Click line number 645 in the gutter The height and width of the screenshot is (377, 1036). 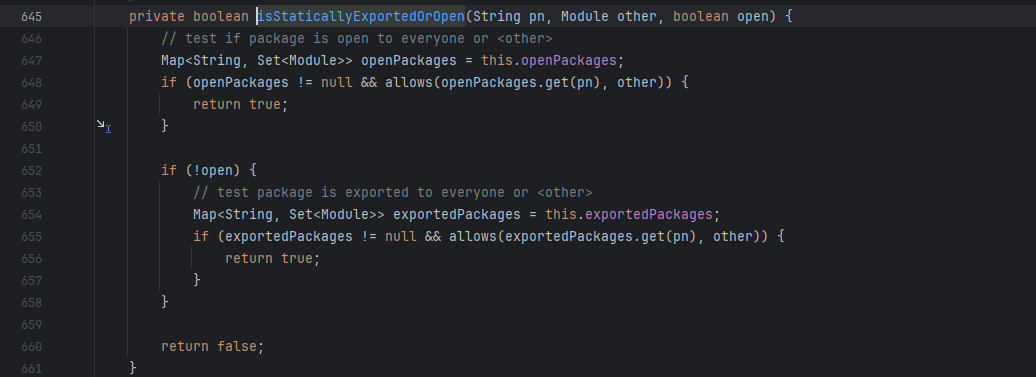[x=31, y=17]
